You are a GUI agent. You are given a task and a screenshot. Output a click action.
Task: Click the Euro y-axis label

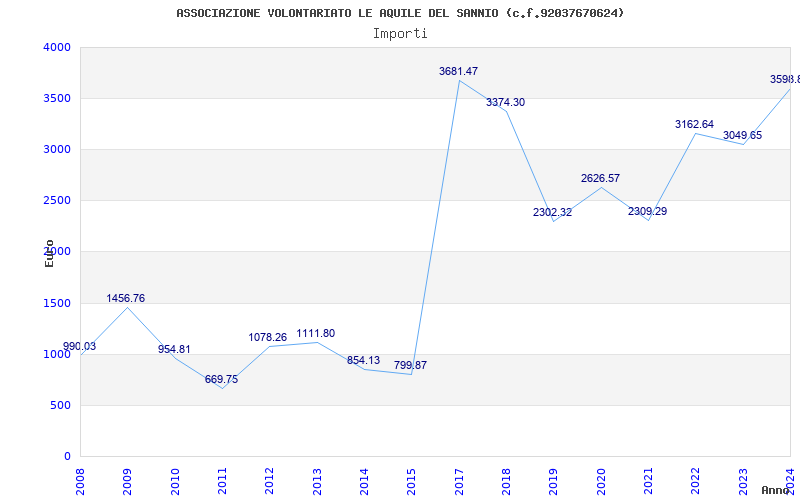(x=49, y=254)
